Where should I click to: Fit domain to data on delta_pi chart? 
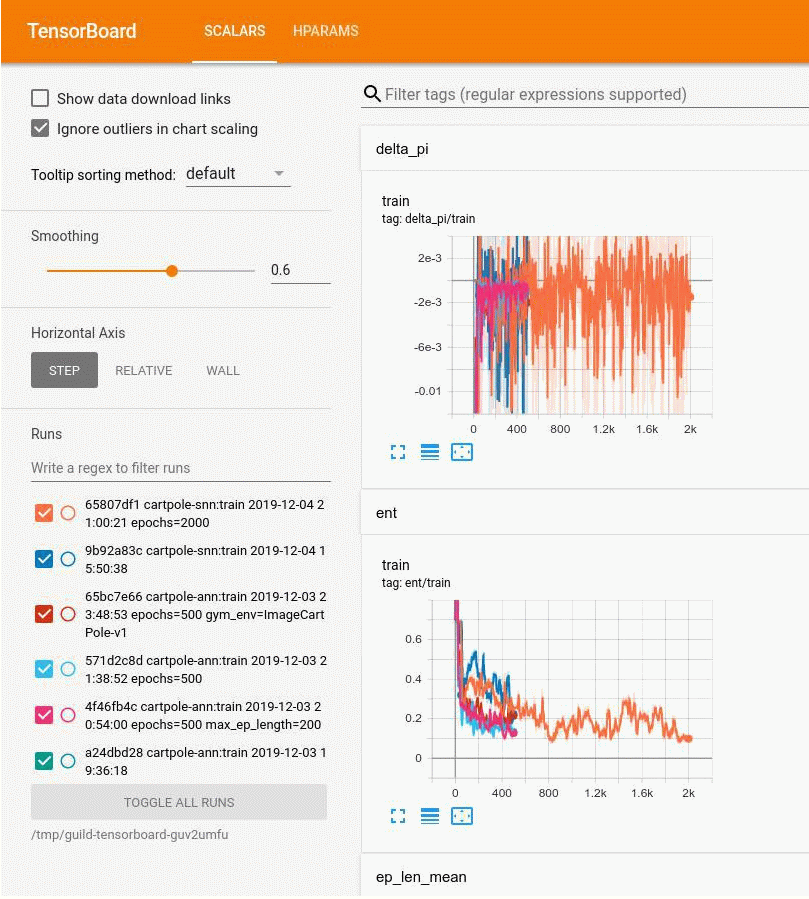tap(461, 452)
